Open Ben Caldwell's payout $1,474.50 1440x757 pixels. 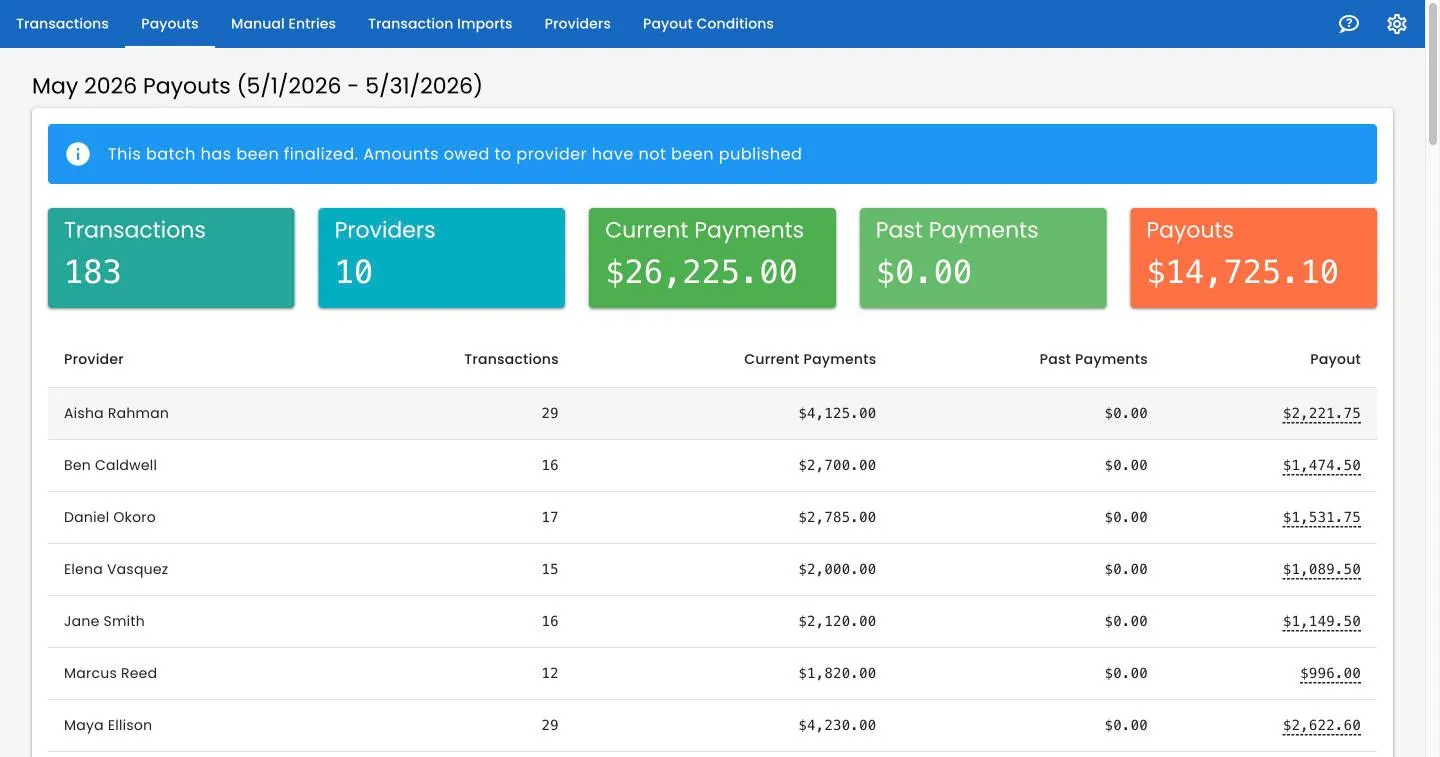tap(1322, 465)
